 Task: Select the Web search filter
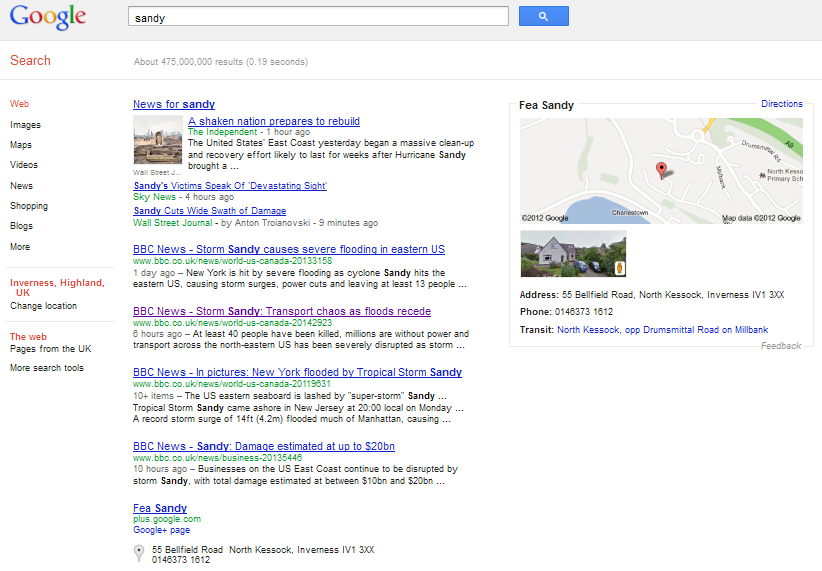click(x=19, y=104)
